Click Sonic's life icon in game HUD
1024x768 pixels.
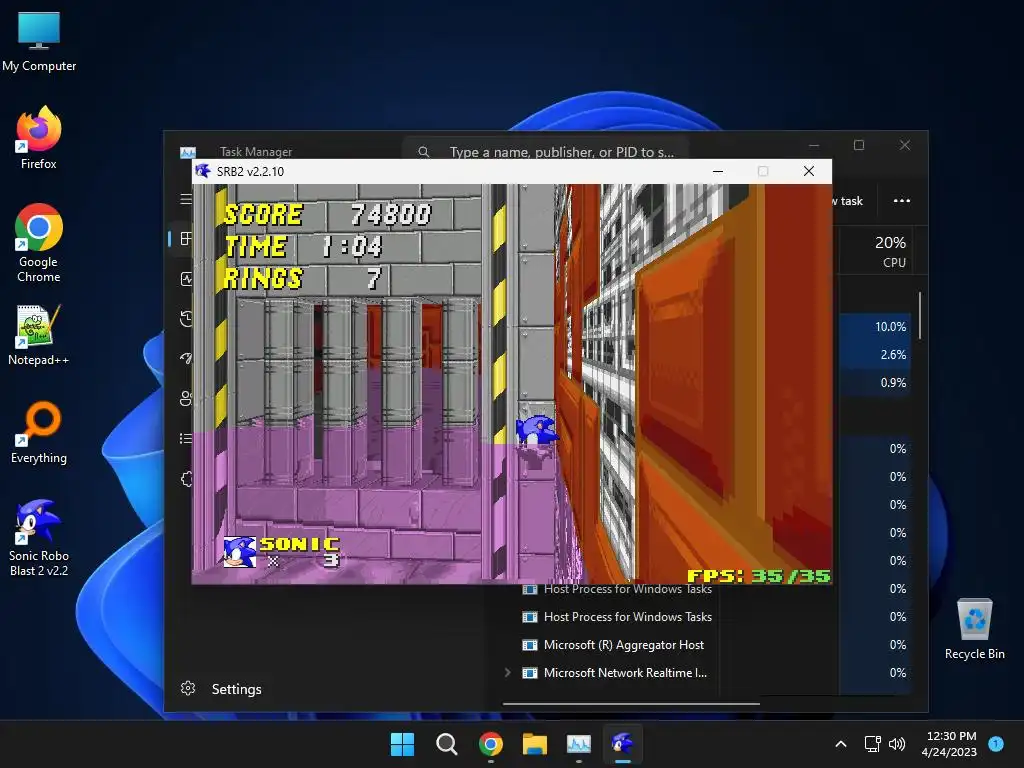click(x=239, y=552)
